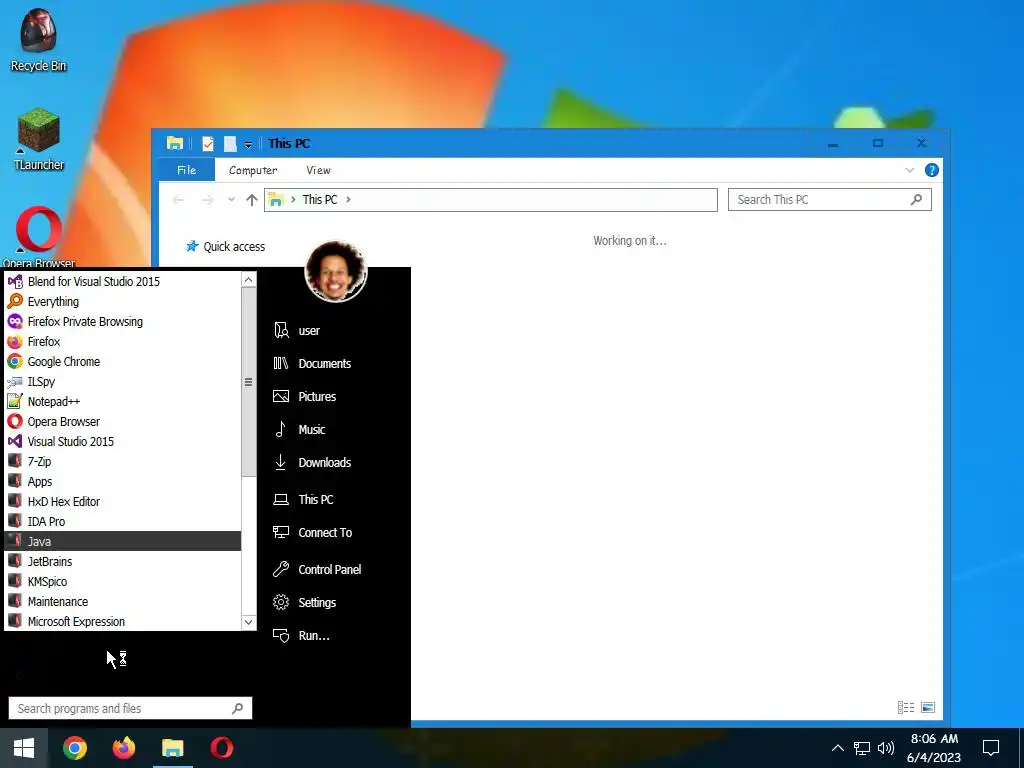This screenshot has width=1024, height=768.
Task: Expand the highlighted Java folder
Action: click(x=123, y=541)
